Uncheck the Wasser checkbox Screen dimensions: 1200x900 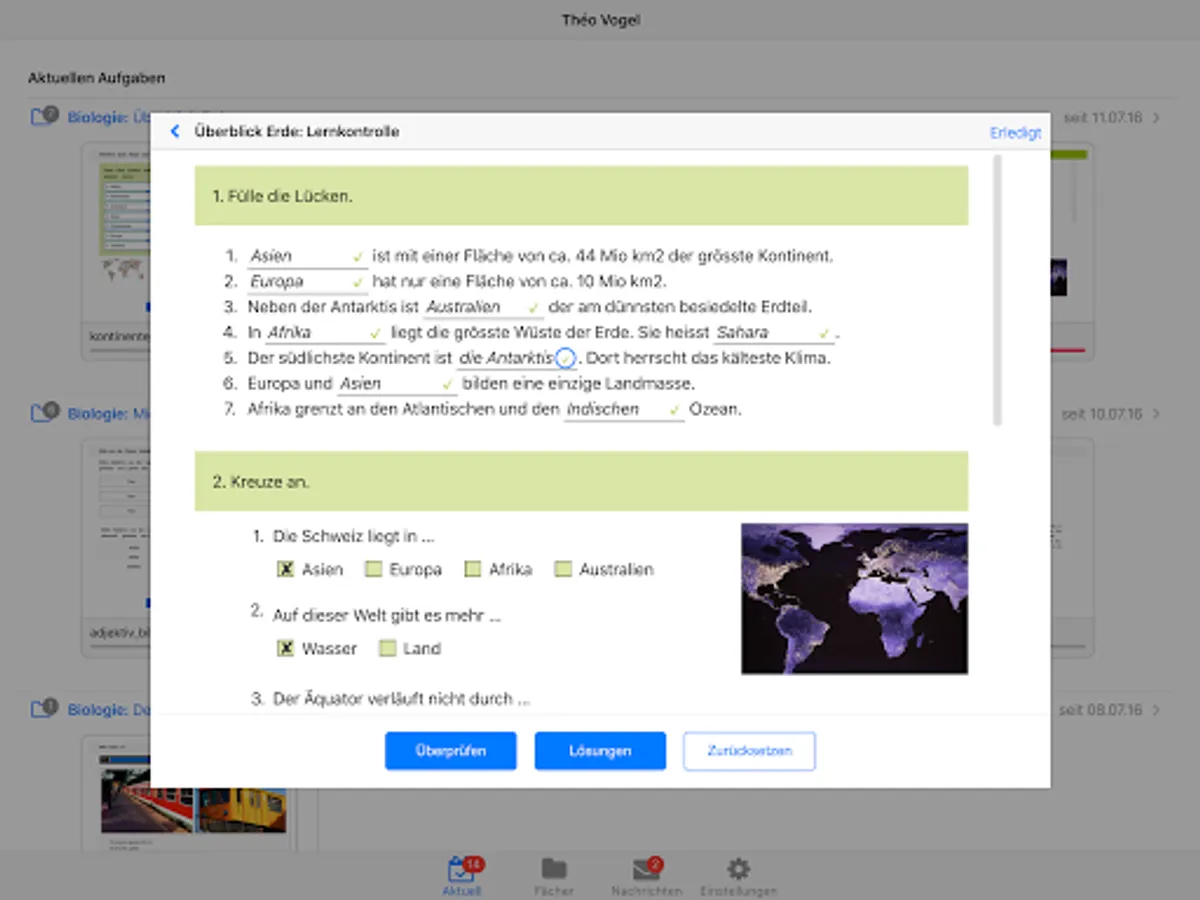click(x=286, y=648)
